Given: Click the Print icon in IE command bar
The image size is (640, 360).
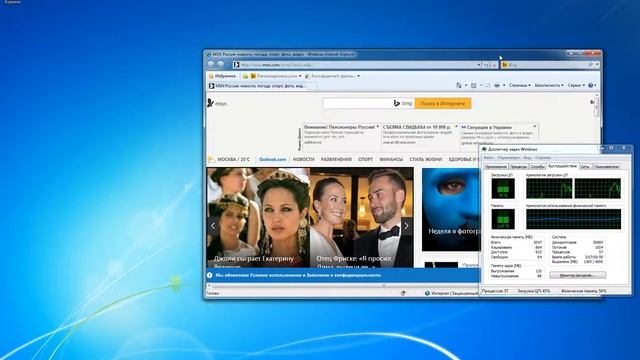Looking at the screenshot, I should pyautogui.click(x=497, y=85).
